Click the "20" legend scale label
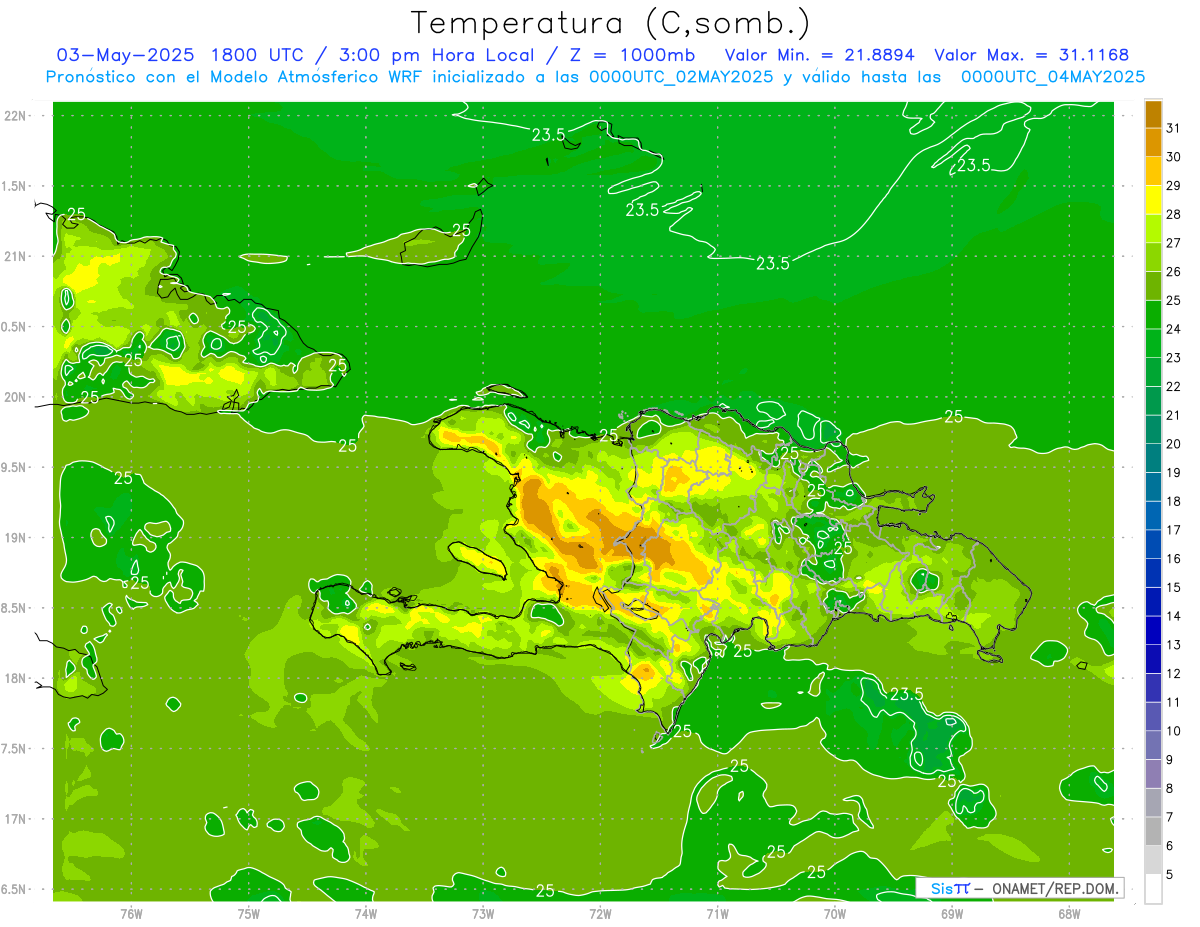Viewport: 1200px width, 927px height. pos(1174,444)
